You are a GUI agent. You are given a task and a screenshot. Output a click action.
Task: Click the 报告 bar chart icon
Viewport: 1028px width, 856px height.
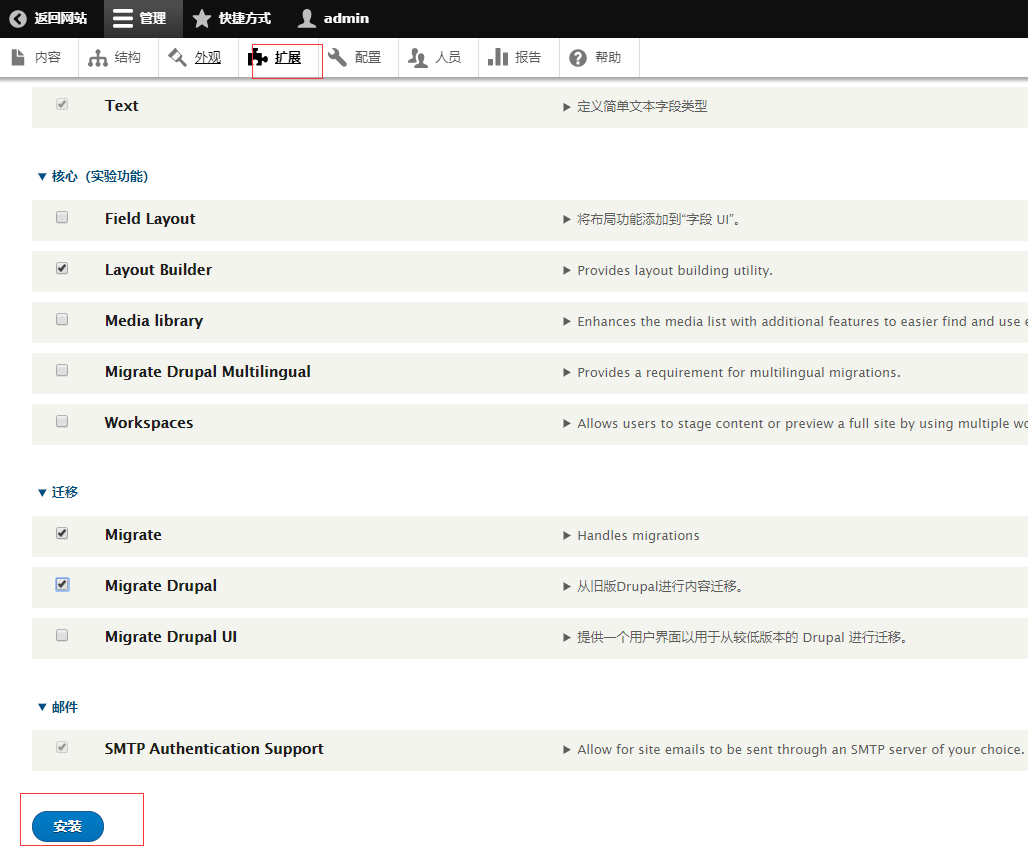pyautogui.click(x=498, y=58)
